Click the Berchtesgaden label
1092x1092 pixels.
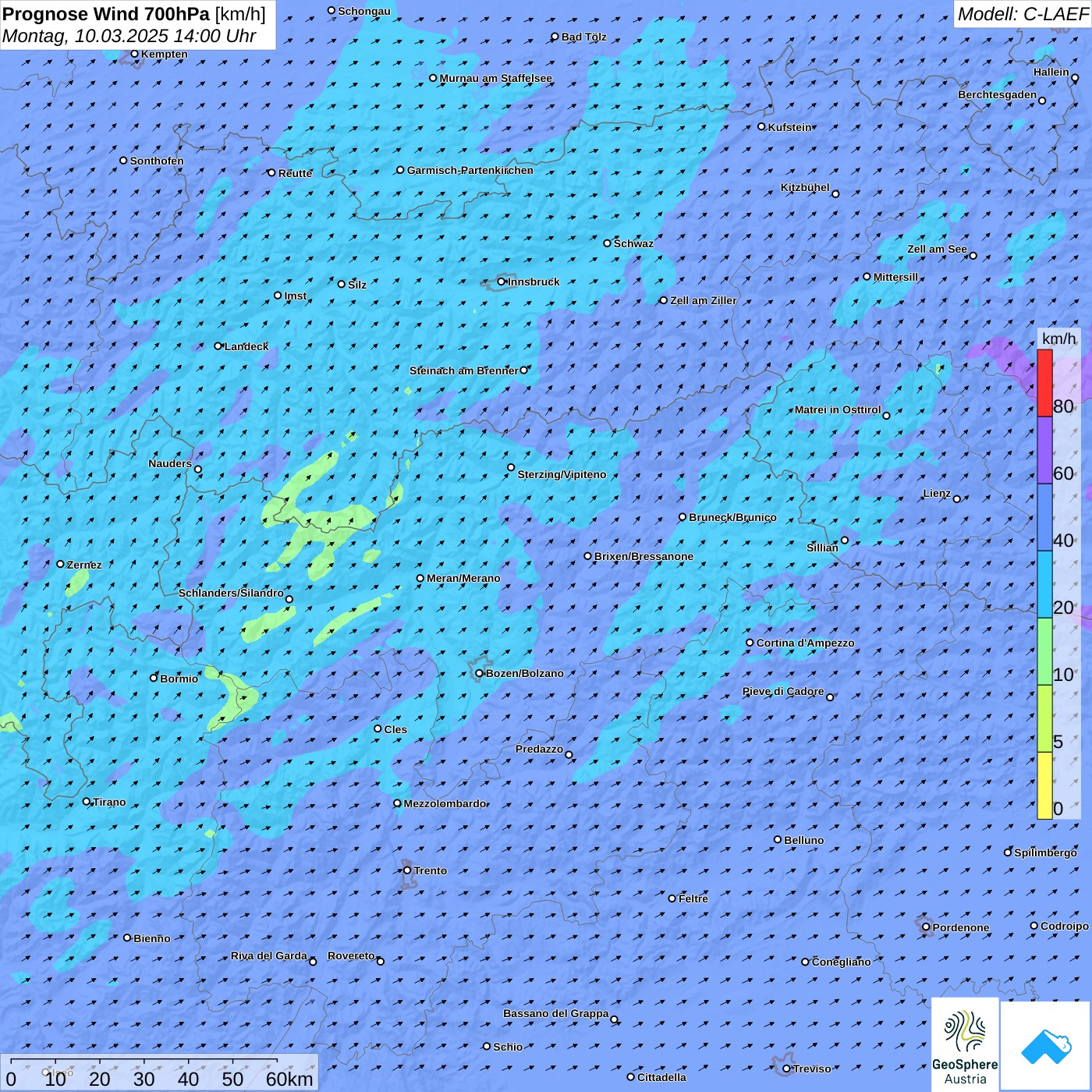click(x=998, y=94)
